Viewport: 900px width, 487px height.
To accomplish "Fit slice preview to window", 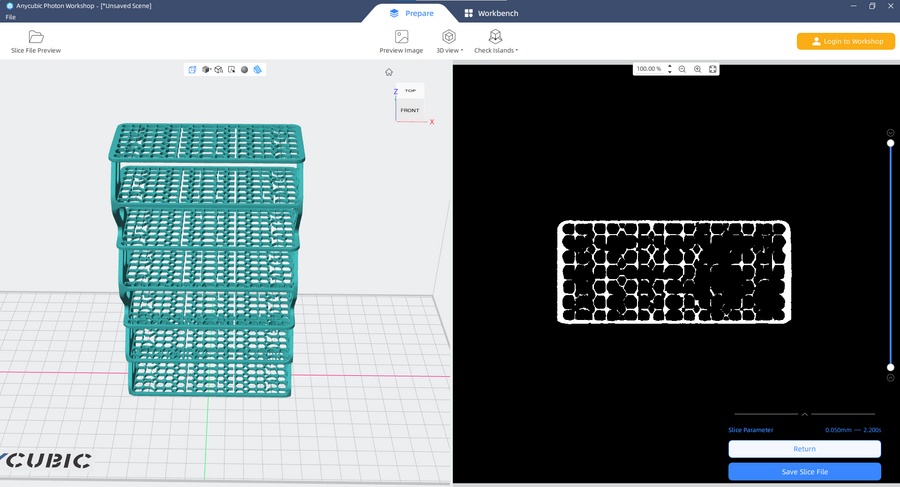I will (712, 69).
